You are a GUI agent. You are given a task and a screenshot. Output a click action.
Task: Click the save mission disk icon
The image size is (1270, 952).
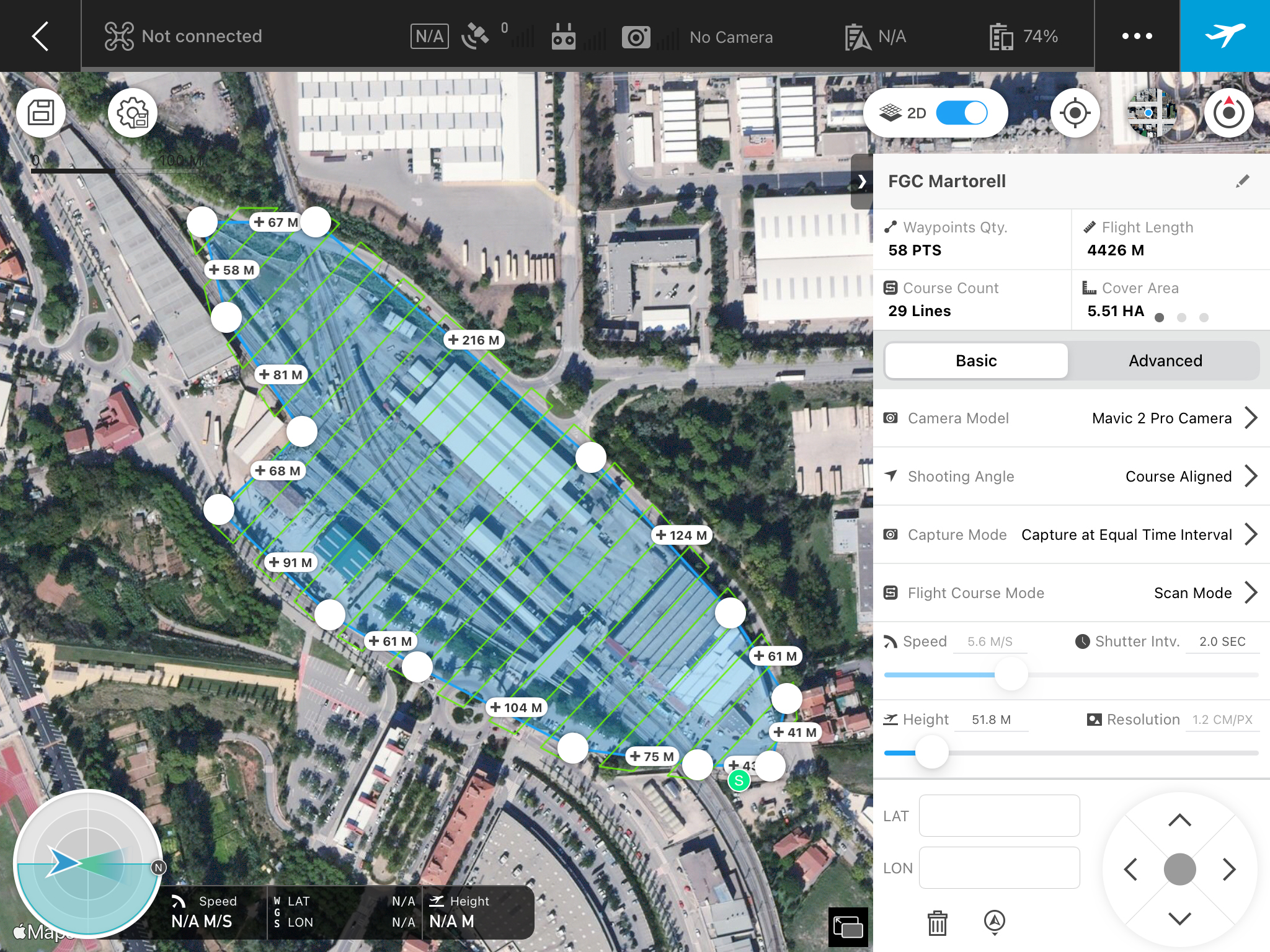click(x=41, y=113)
